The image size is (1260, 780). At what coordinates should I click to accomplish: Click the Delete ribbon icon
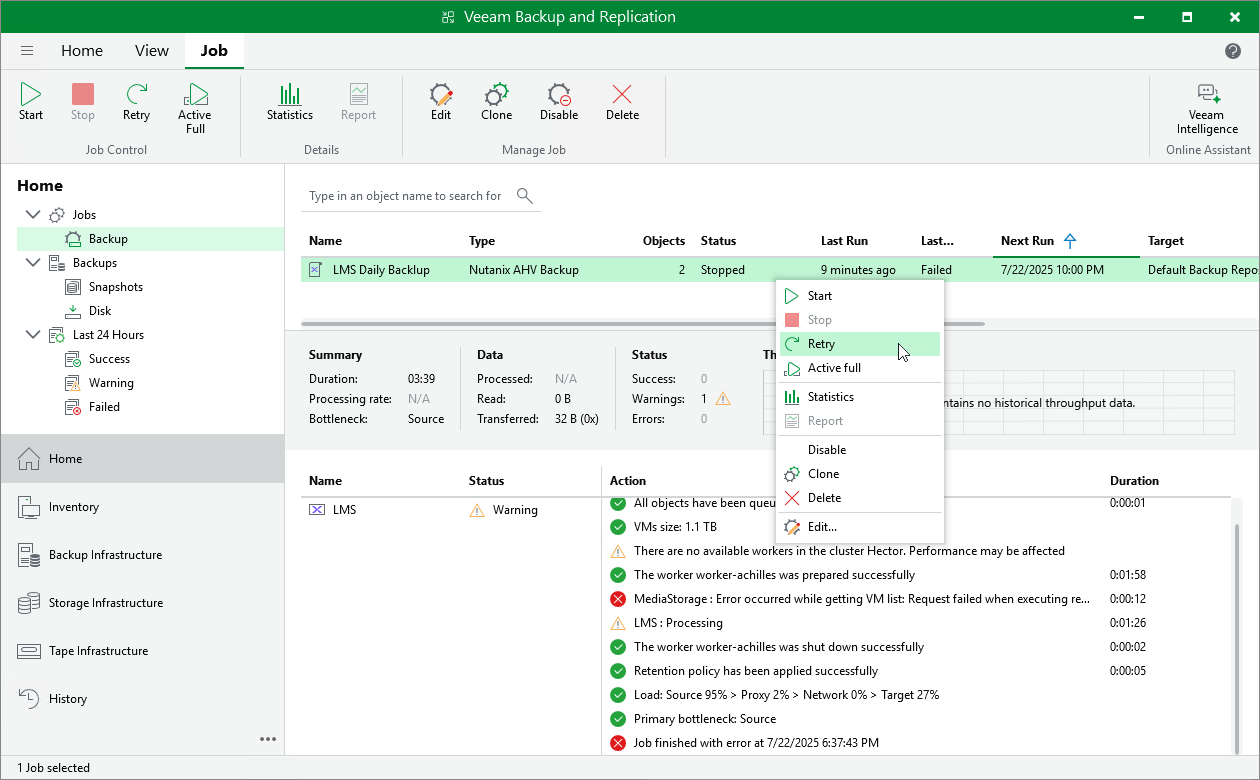622,103
